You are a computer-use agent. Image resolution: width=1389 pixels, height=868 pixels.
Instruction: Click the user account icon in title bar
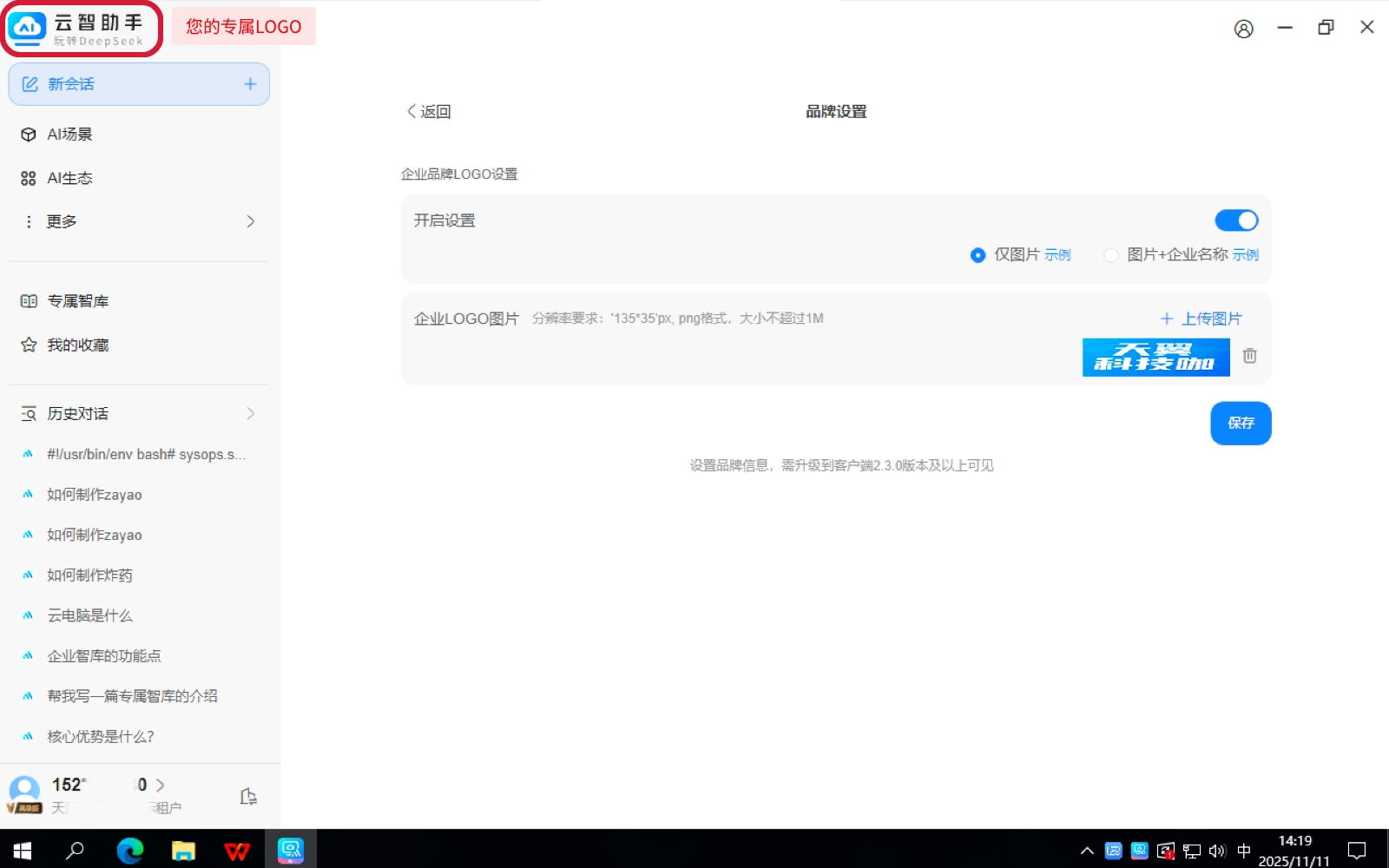coord(1243,29)
